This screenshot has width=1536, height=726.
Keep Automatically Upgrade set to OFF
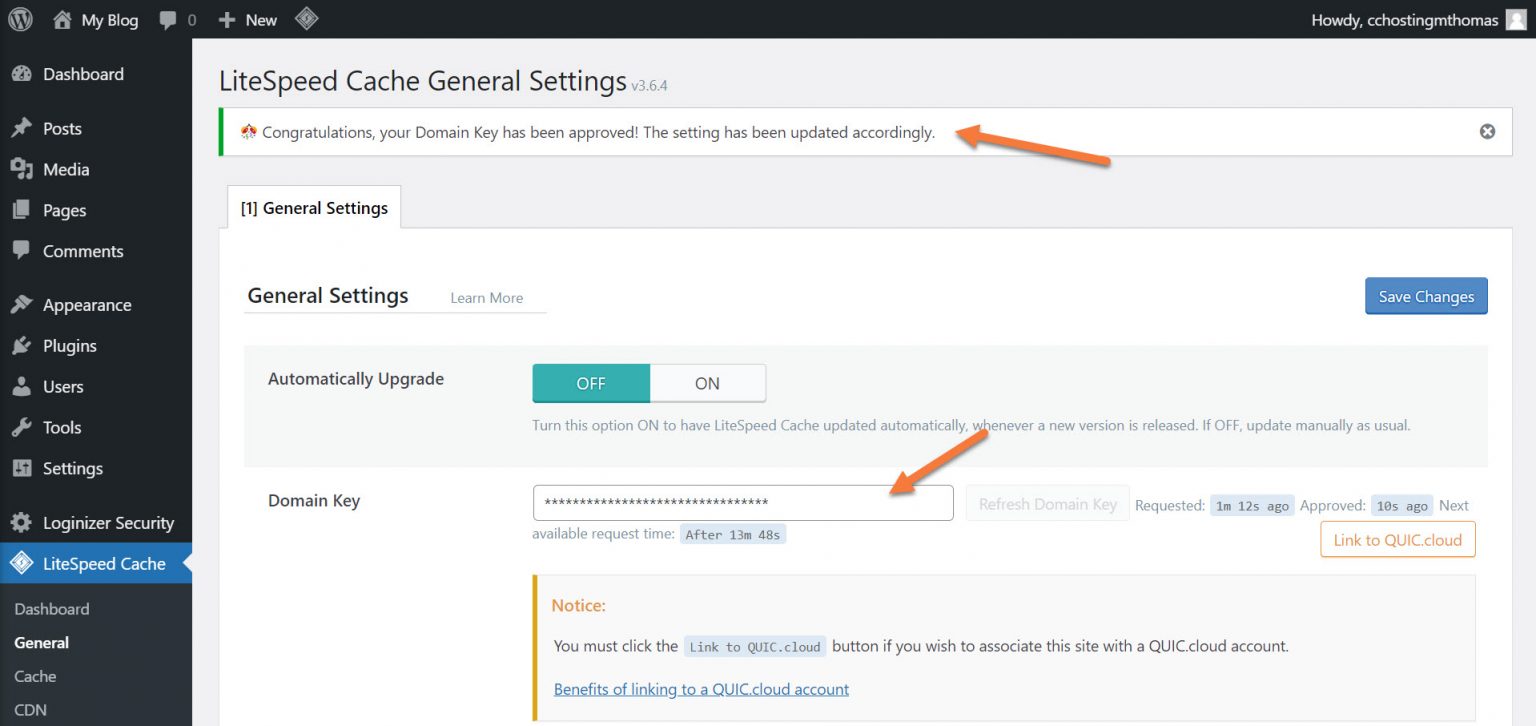coord(590,382)
